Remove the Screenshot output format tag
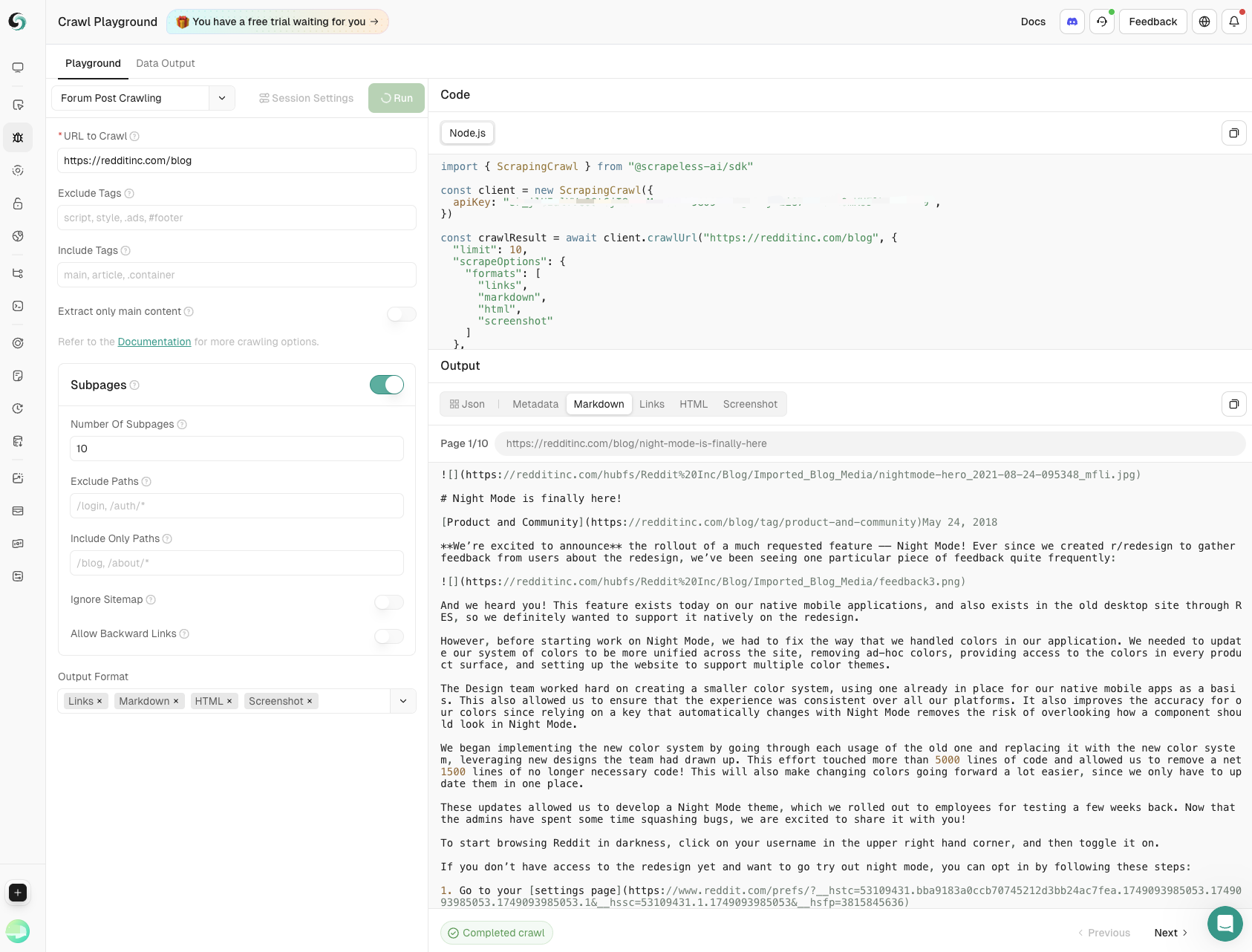The width and height of the screenshot is (1252, 952). tap(310, 701)
